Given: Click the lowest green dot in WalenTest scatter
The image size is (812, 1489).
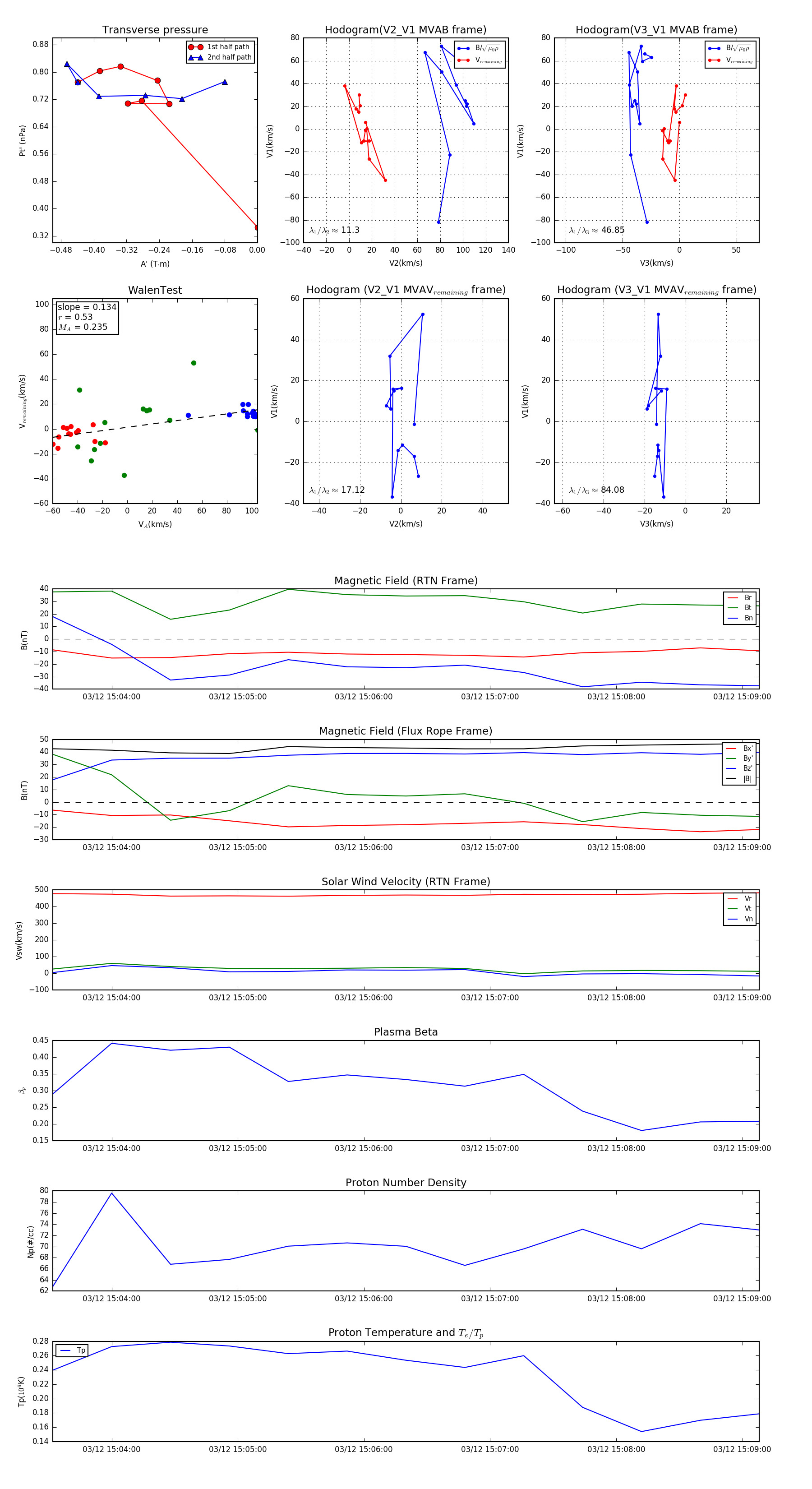Looking at the screenshot, I should (124, 475).
